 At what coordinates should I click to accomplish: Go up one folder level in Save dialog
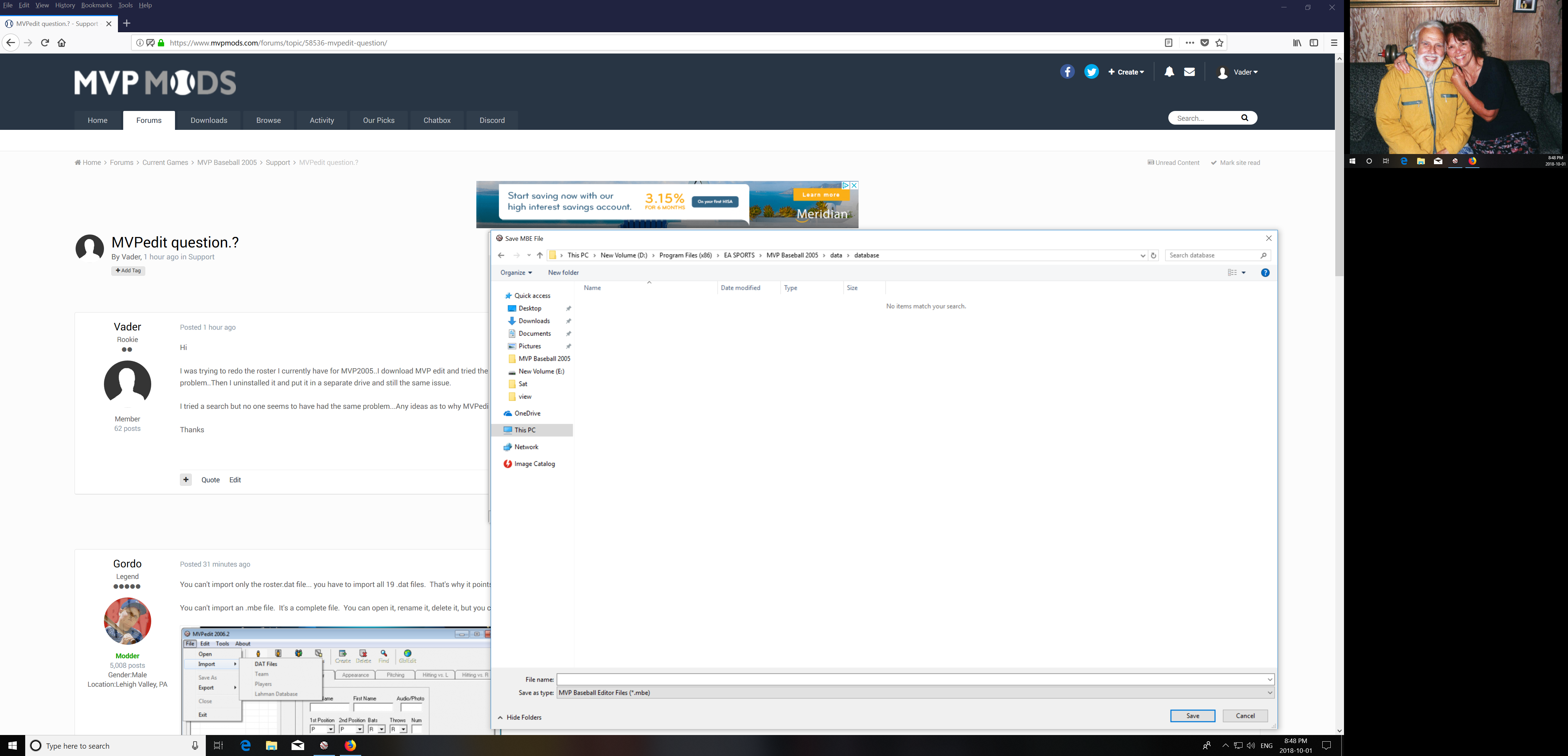[539, 255]
